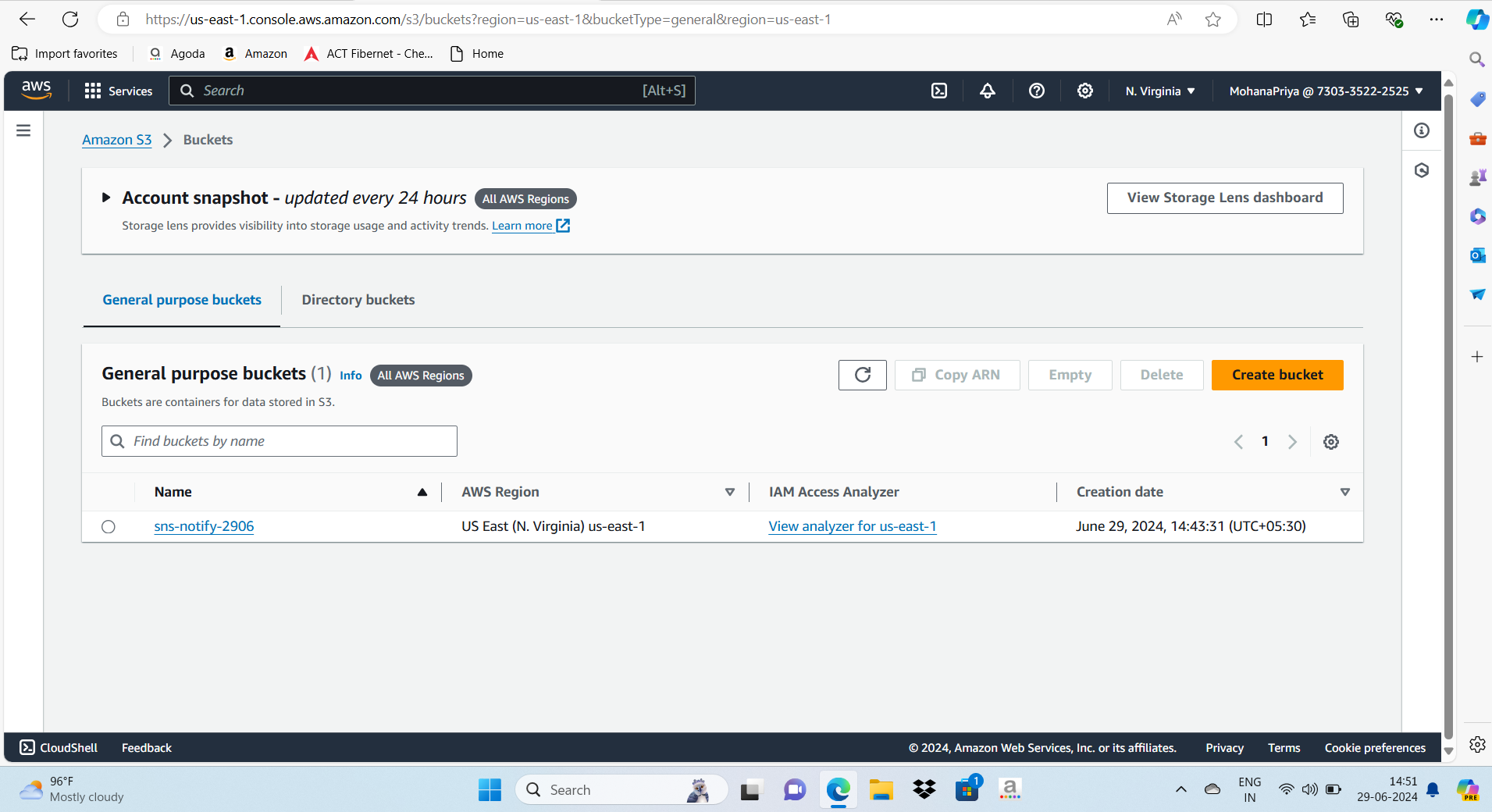
Task: Click the CloudShell icon in the footer
Action: coord(27,747)
